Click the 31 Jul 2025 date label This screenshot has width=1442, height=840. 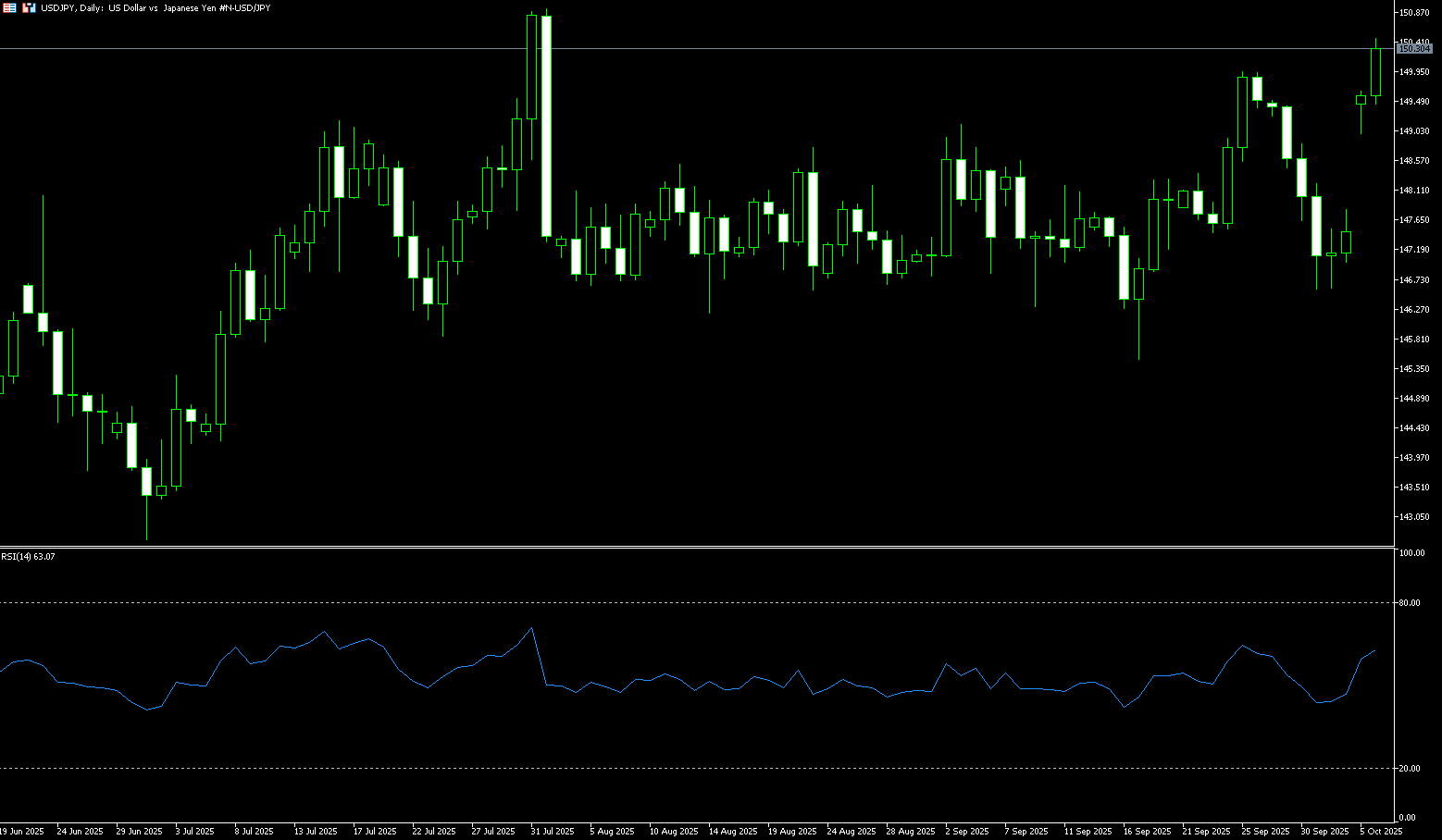click(x=552, y=832)
